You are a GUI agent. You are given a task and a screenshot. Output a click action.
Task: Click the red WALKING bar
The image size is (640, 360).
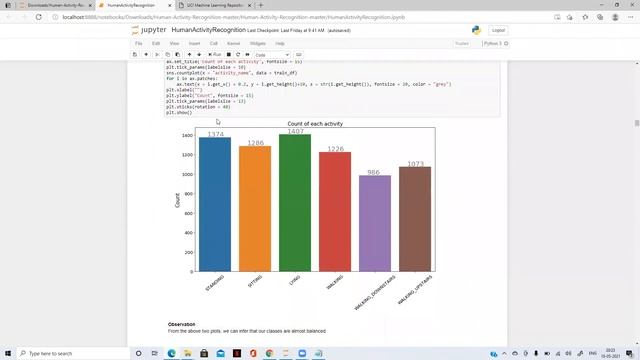pos(335,212)
